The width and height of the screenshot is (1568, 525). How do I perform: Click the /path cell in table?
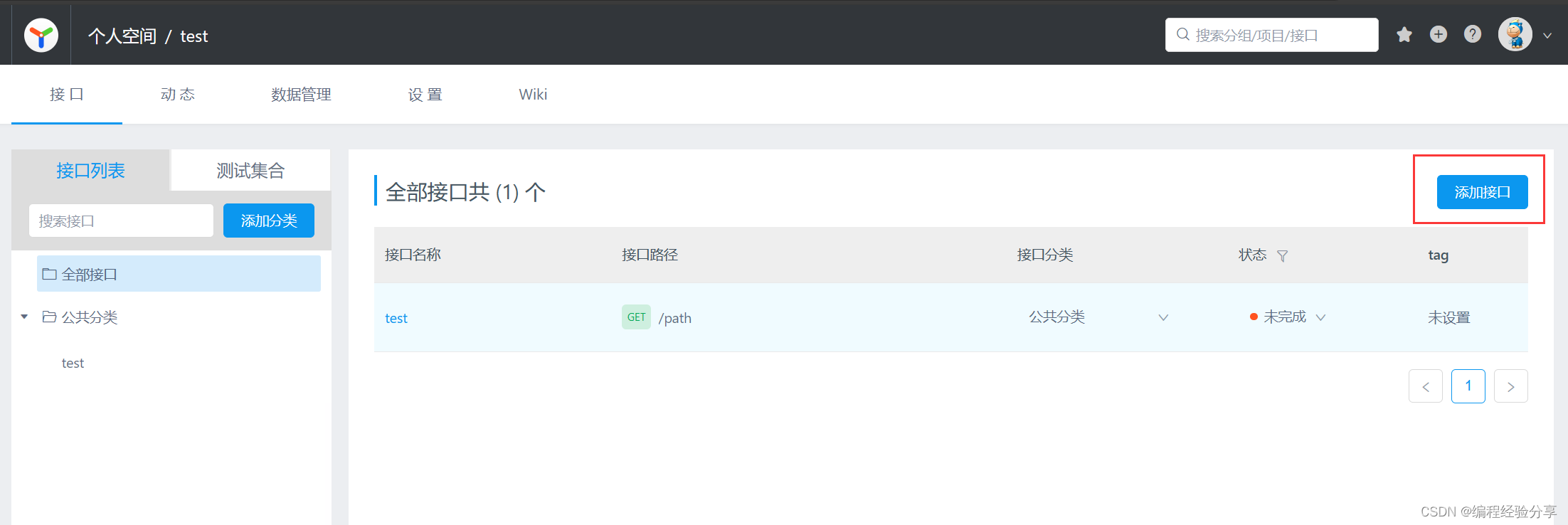(x=674, y=318)
